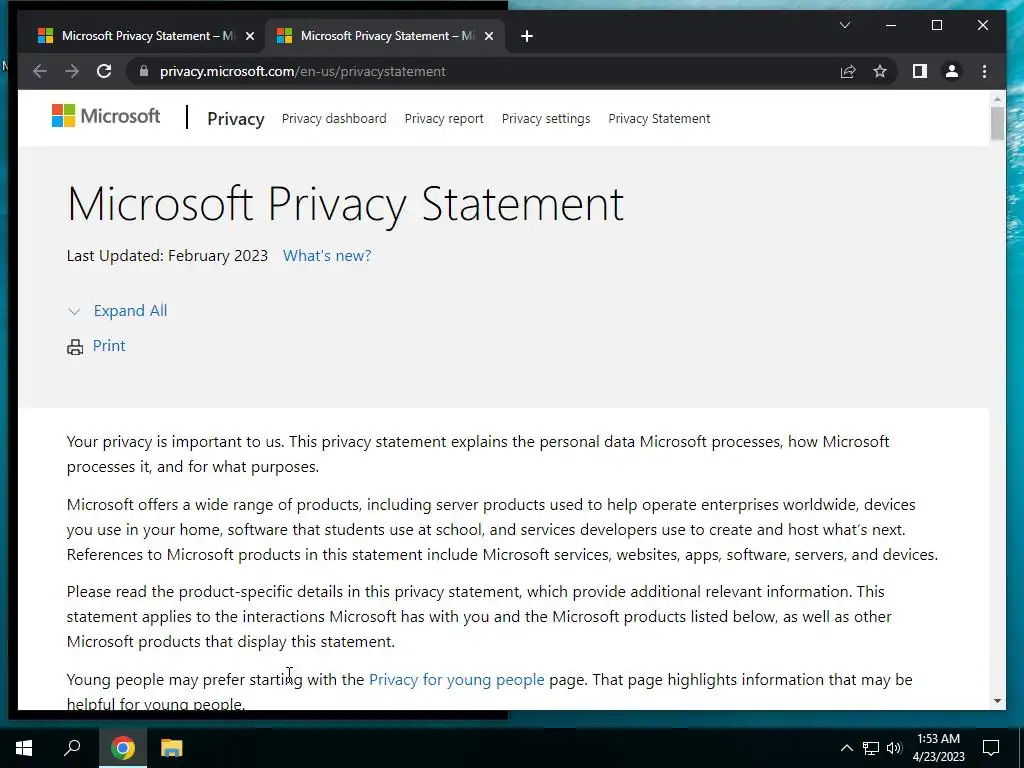The image size is (1024, 768).
Task: Click the Print link
Action: (109, 345)
